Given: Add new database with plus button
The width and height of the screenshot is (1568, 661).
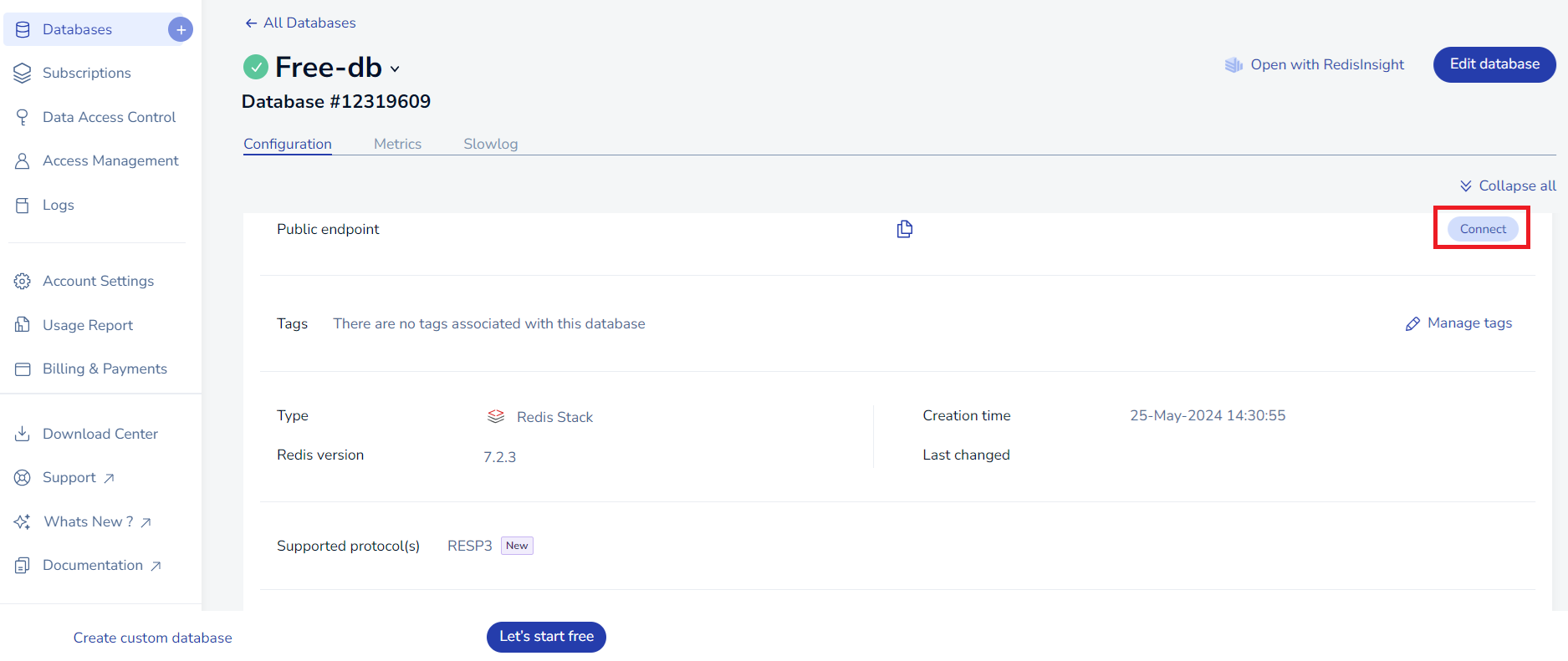Looking at the screenshot, I should click(x=181, y=29).
